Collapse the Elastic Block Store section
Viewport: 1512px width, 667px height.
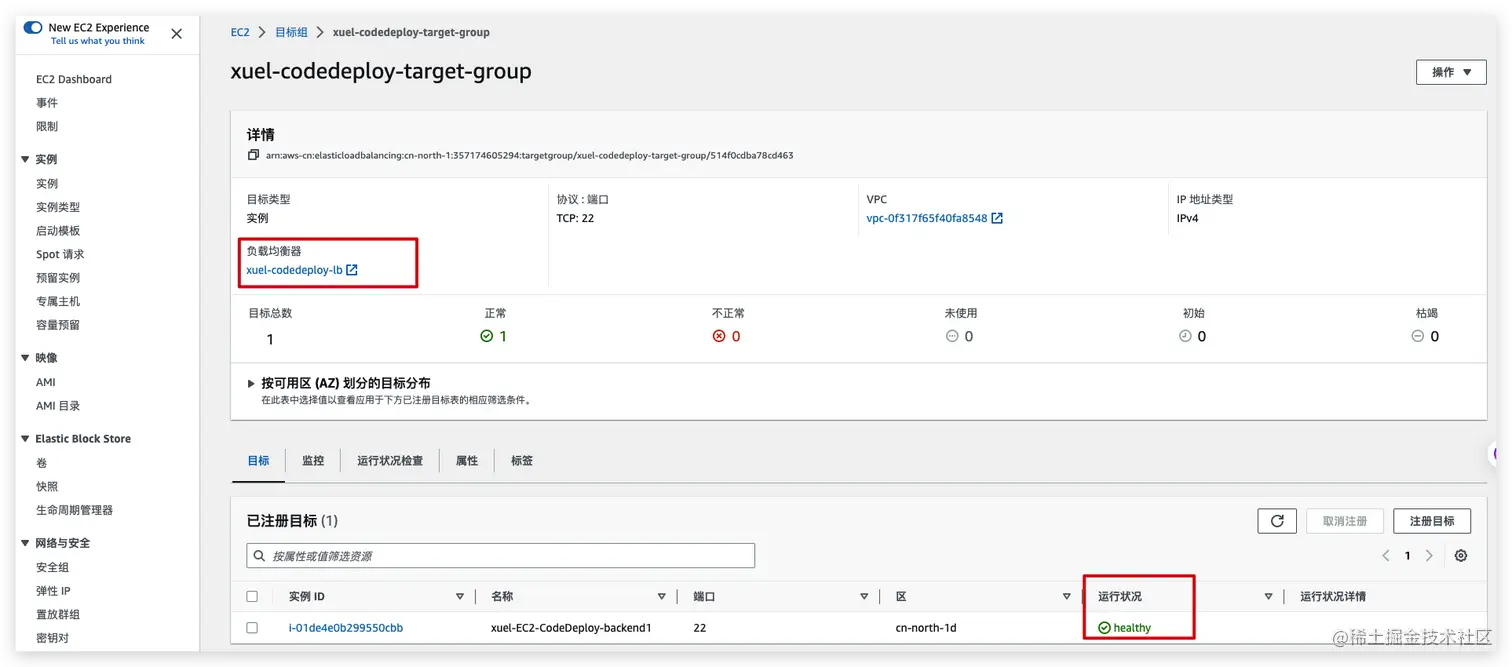[x=25, y=439]
